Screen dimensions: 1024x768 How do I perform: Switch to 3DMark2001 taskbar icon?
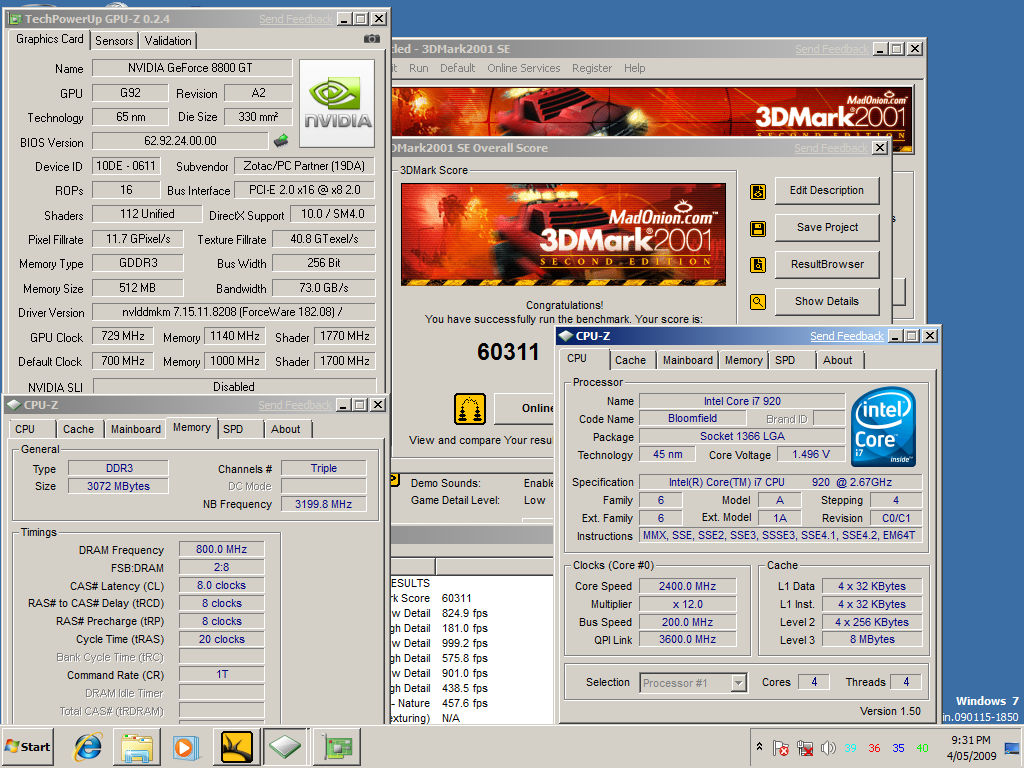click(237, 746)
